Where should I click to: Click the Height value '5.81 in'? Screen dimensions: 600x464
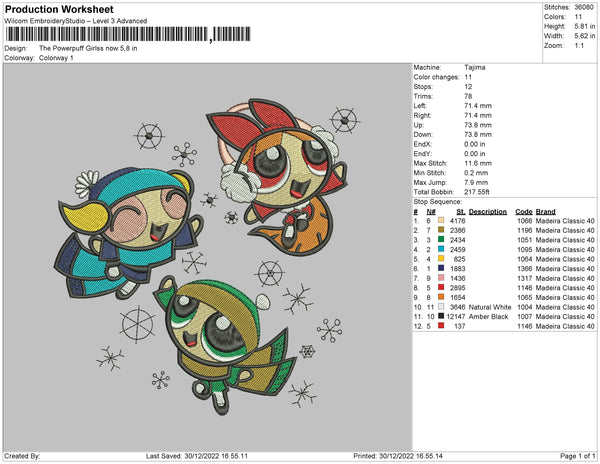(584, 26)
